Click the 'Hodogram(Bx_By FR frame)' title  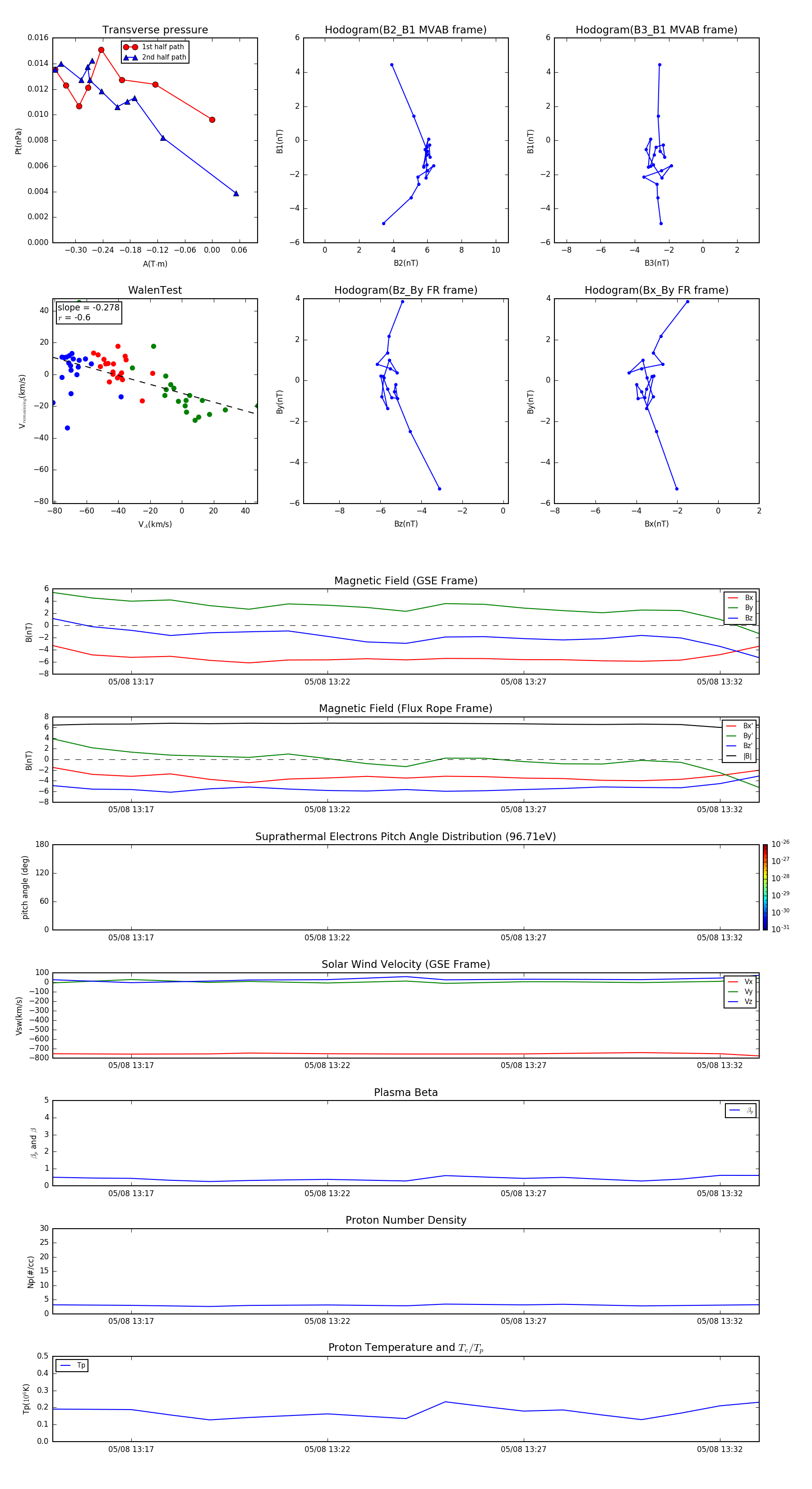tap(656, 290)
